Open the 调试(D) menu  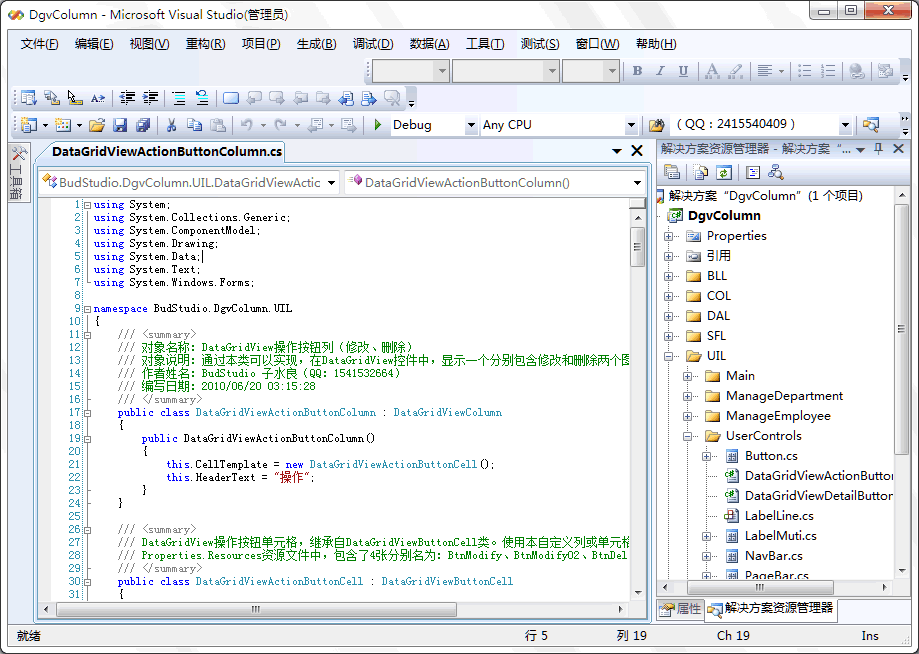point(373,44)
